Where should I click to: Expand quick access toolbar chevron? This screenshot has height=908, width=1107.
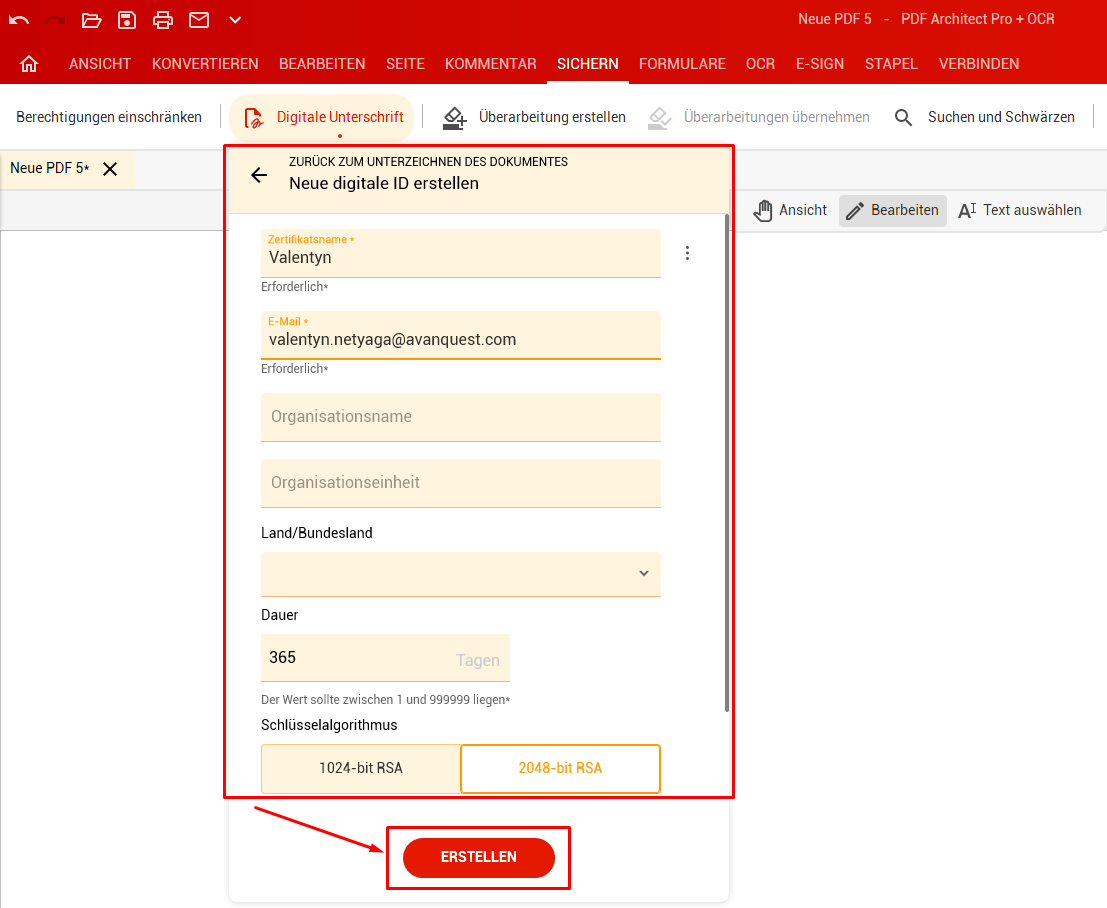pos(235,20)
